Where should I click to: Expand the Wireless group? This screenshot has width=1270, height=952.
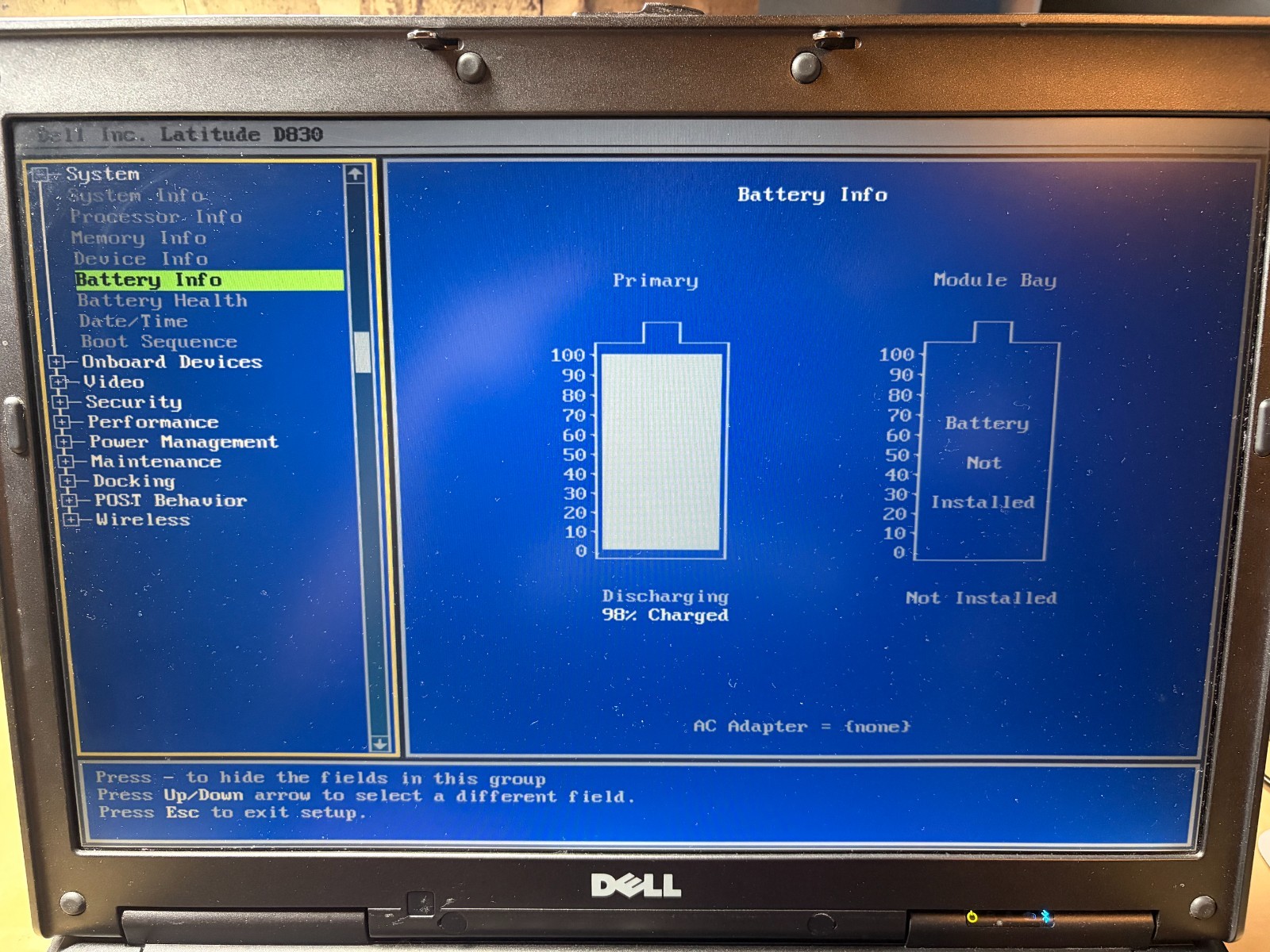(x=71, y=520)
